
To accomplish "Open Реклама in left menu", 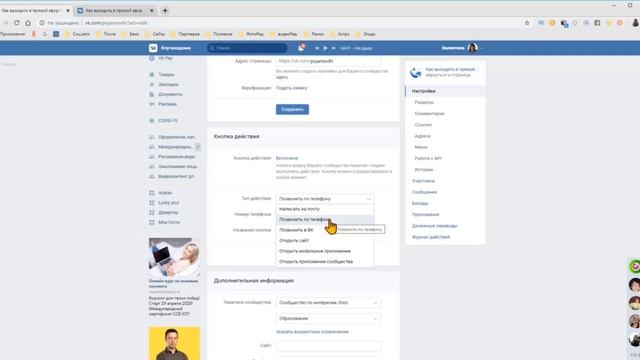I will pos(167,104).
